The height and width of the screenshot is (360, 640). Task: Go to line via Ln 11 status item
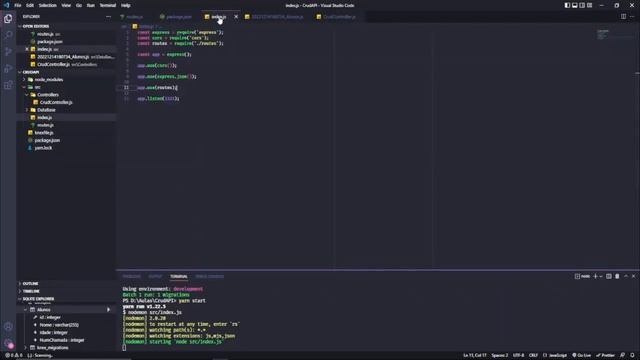tap(475, 356)
